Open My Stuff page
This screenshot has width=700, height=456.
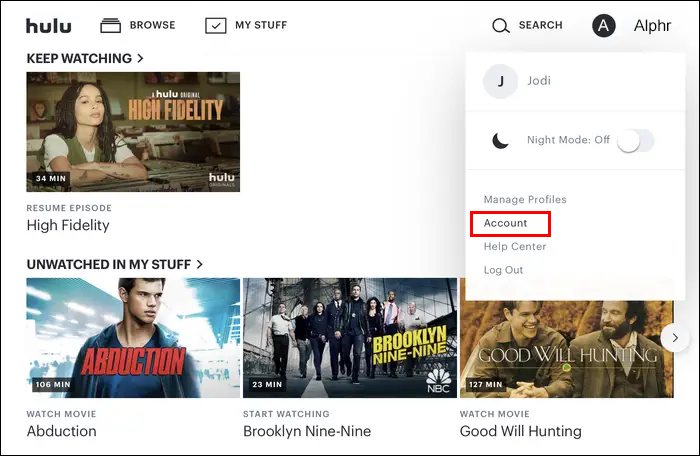(x=261, y=25)
